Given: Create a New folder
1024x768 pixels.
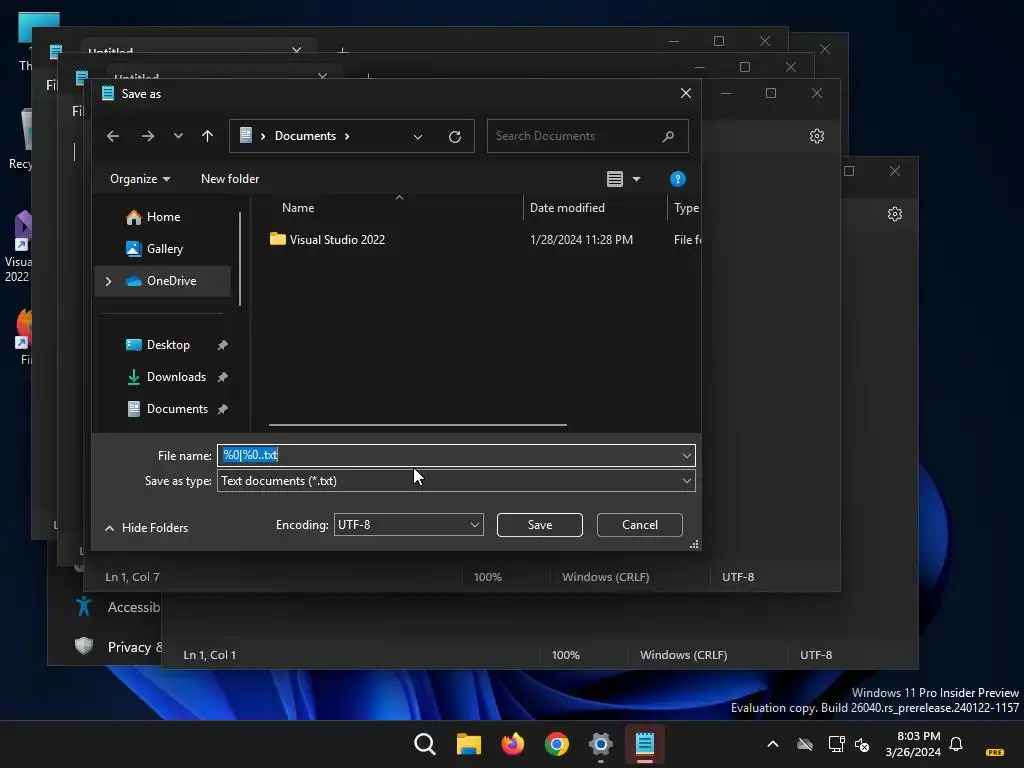Looking at the screenshot, I should point(230,179).
